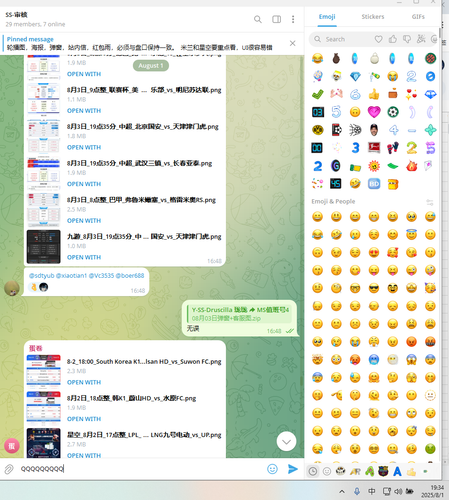Open thumbnail of South Korea K1 image
Screen dimensions: 449x500
pos(44,372)
